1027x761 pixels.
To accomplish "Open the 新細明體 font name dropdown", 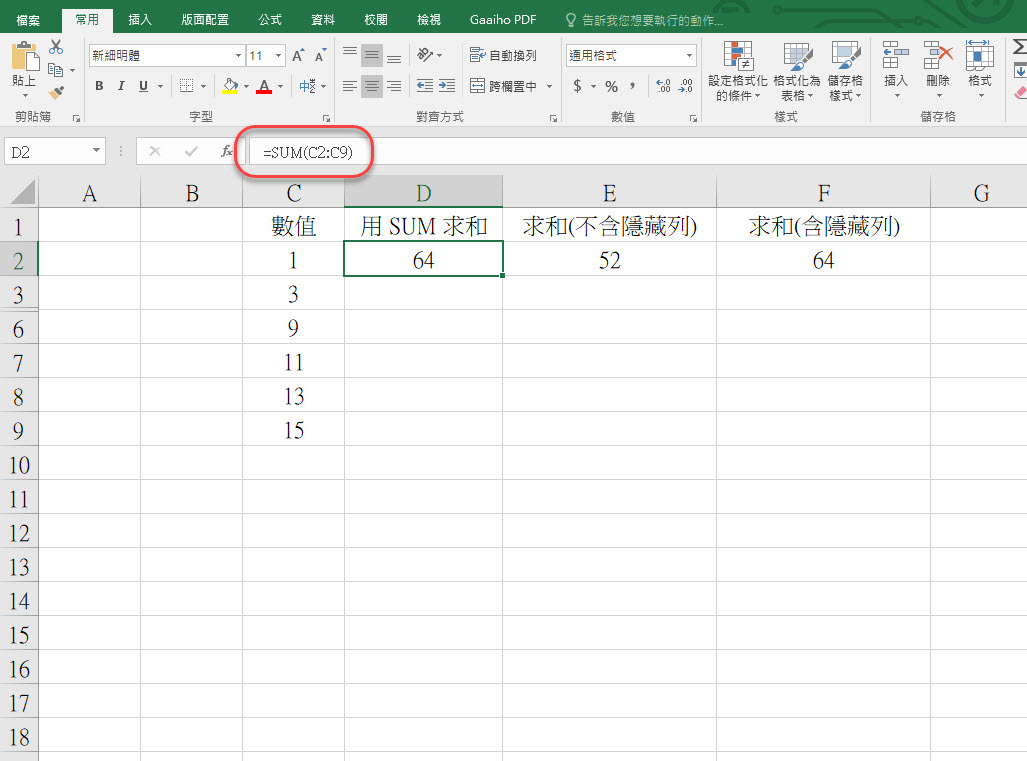I will (x=238, y=56).
